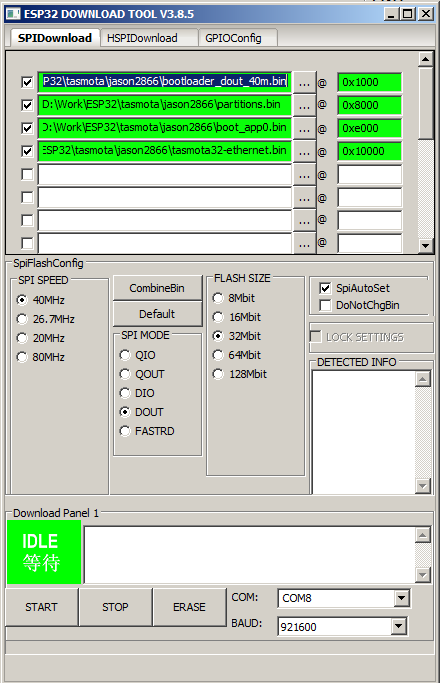Open the BAUD rate dropdown showing 921600
Viewport: 440px width, 683px height.
pyautogui.click(x=398, y=627)
